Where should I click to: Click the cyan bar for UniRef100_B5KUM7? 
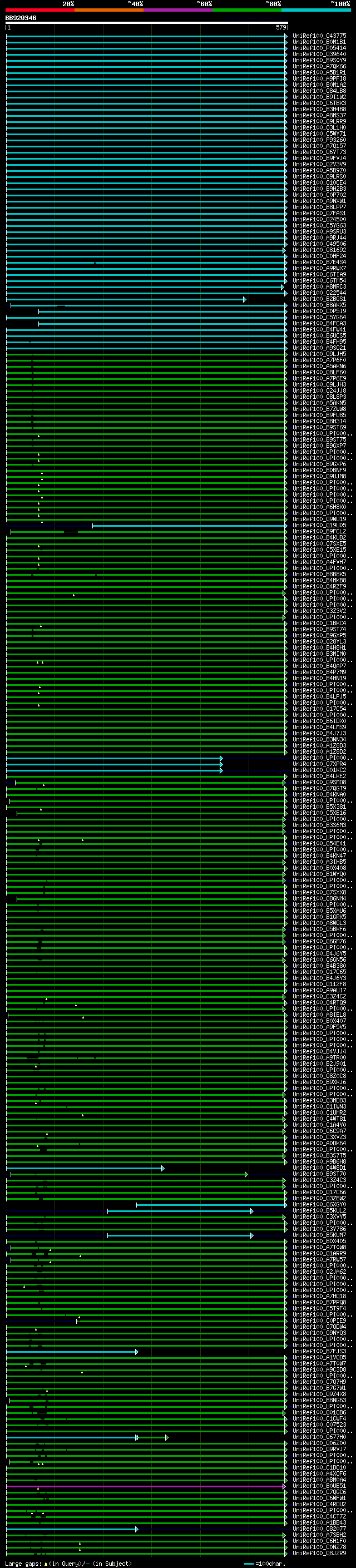(180, 1235)
